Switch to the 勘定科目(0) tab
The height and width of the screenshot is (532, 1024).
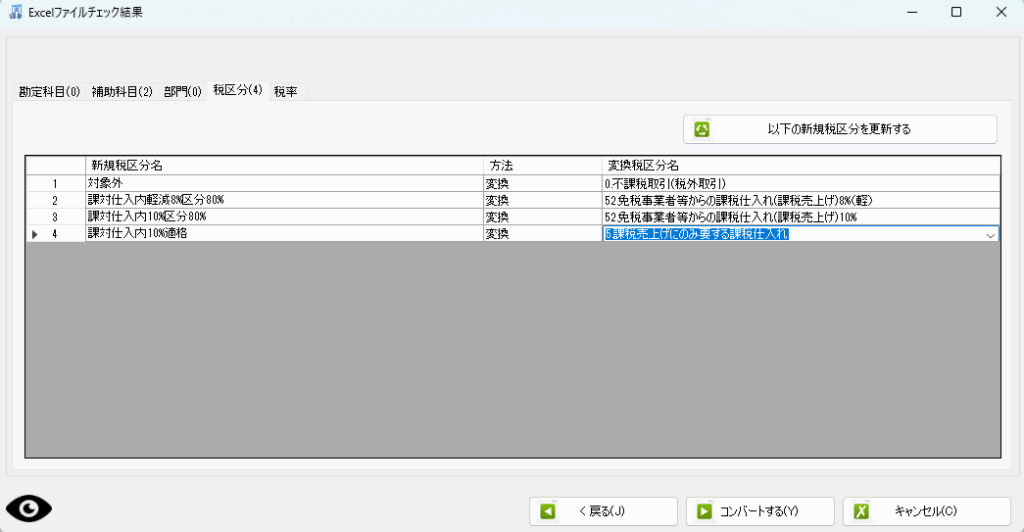click(x=49, y=92)
